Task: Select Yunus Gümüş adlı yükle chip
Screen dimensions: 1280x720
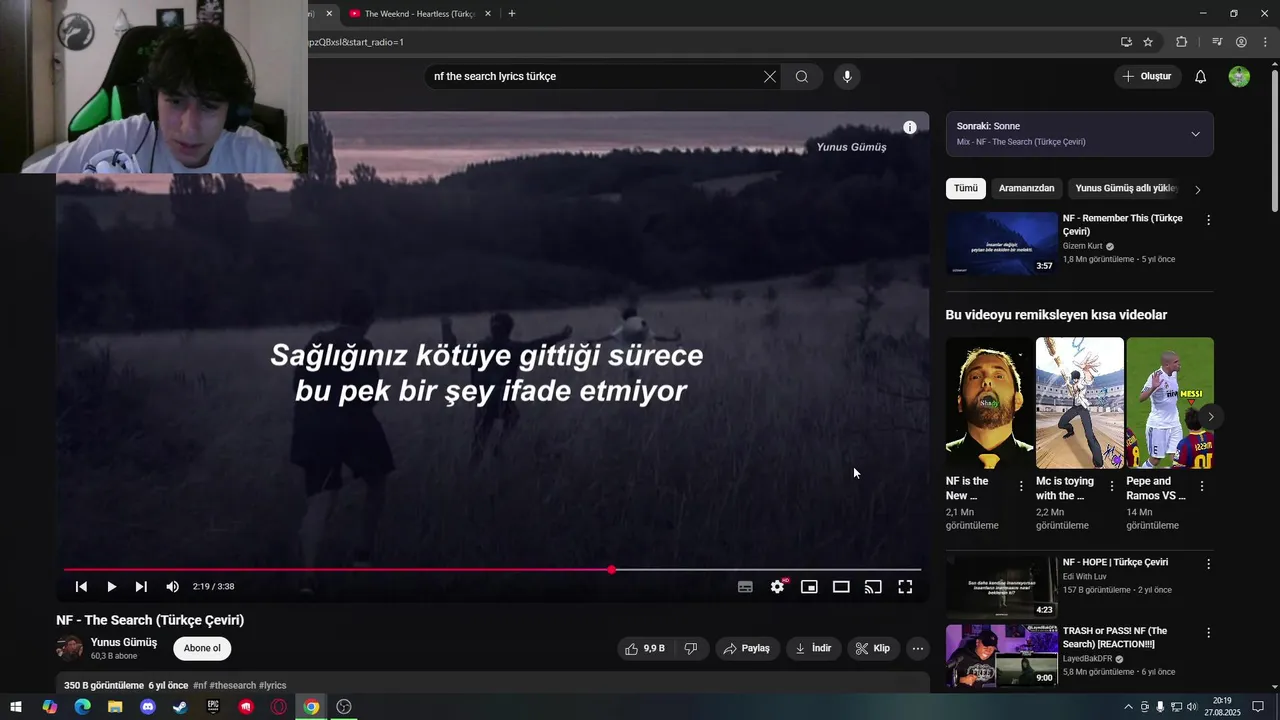Action: [x=1126, y=188]
